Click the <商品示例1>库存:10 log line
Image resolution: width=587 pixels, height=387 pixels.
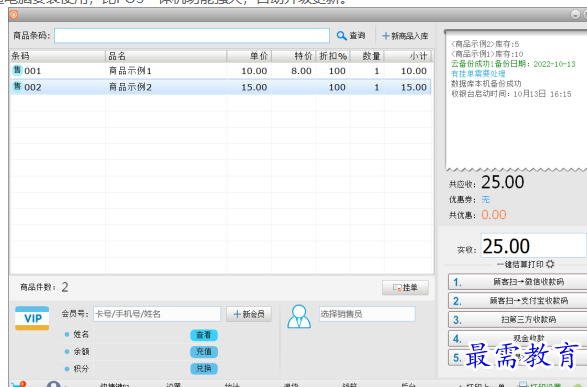[x=487, y=54]
